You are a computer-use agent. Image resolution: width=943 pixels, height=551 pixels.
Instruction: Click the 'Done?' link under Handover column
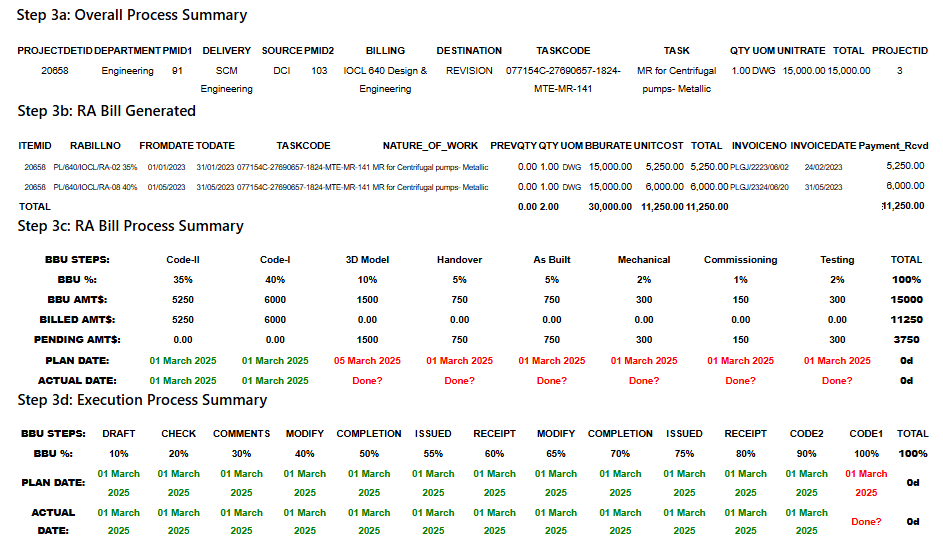[459, 381]
